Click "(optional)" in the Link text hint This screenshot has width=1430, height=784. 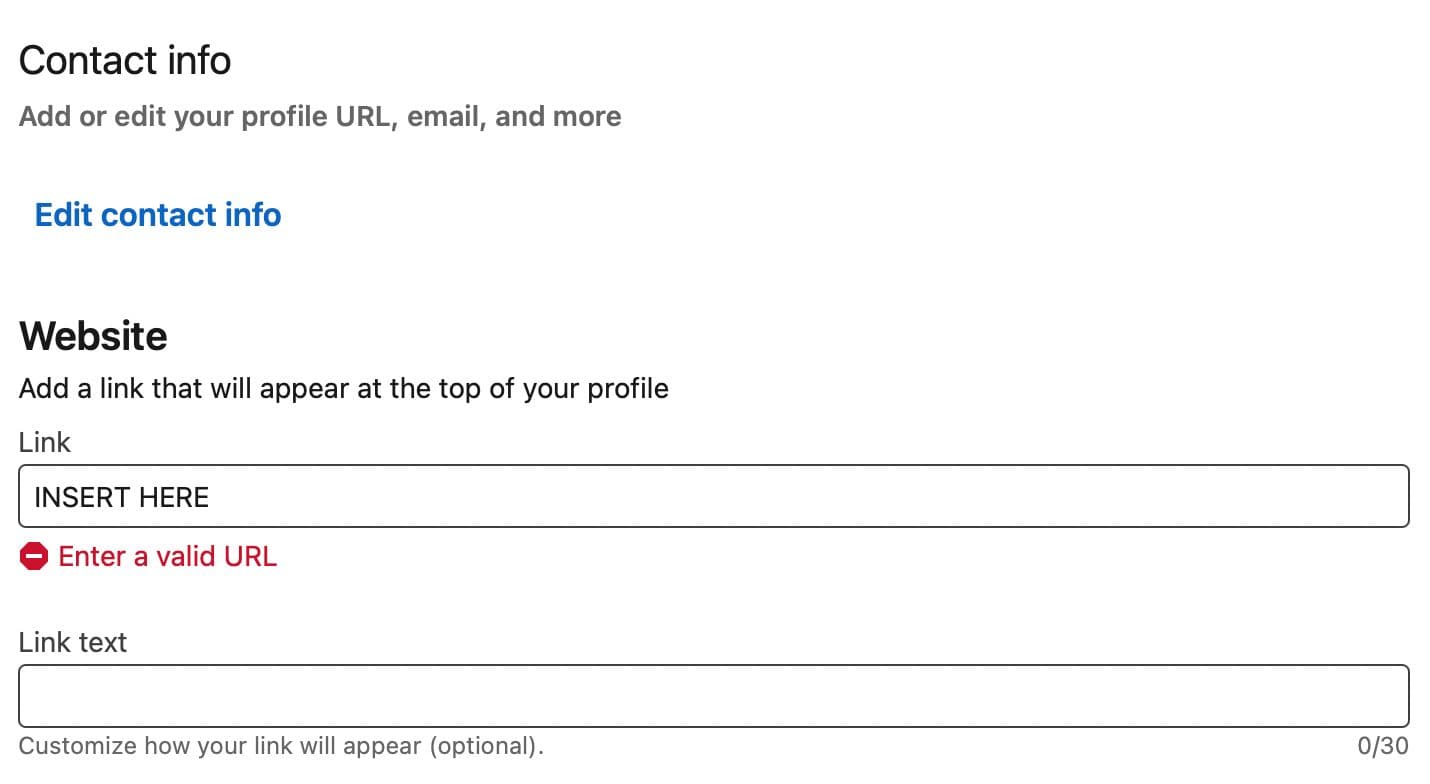tap(494, 746)
